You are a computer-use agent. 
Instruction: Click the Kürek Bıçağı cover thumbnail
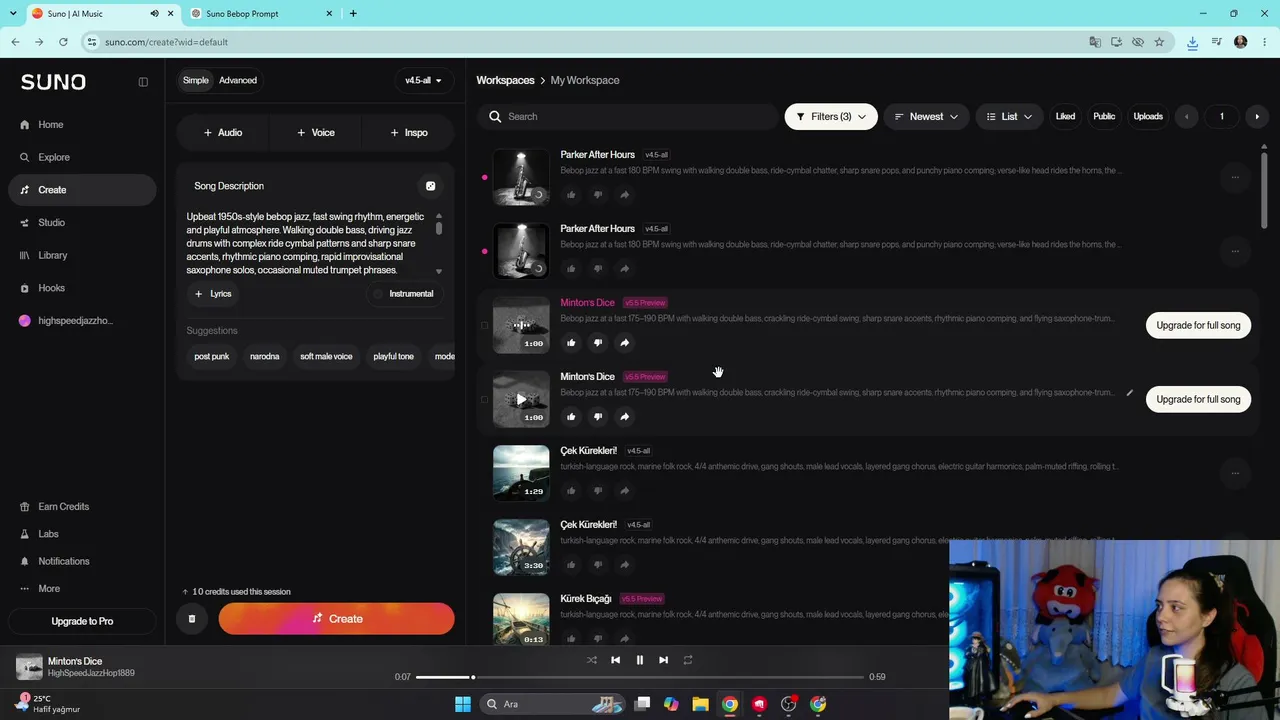tap(521, 618)
